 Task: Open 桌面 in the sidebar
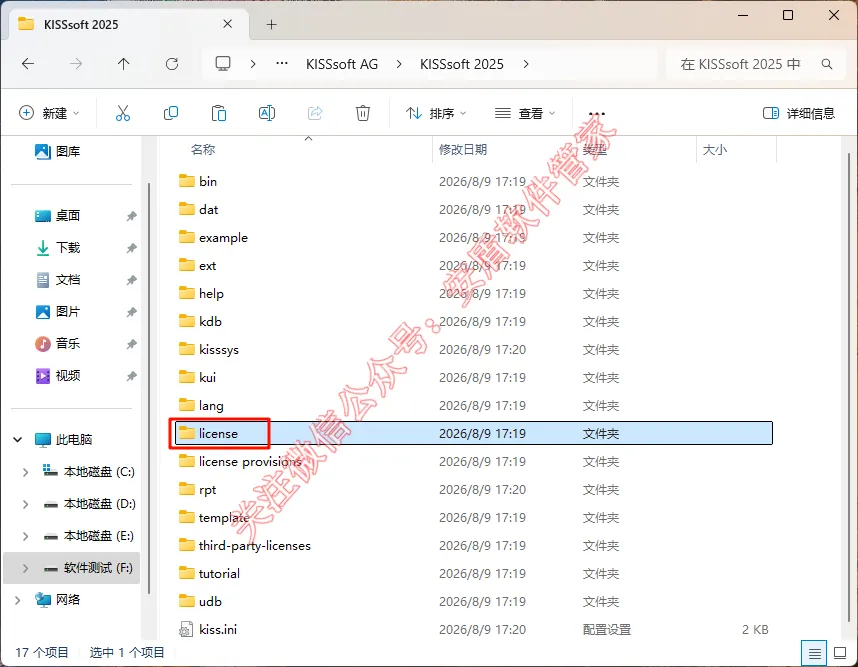tap(57, 216)
